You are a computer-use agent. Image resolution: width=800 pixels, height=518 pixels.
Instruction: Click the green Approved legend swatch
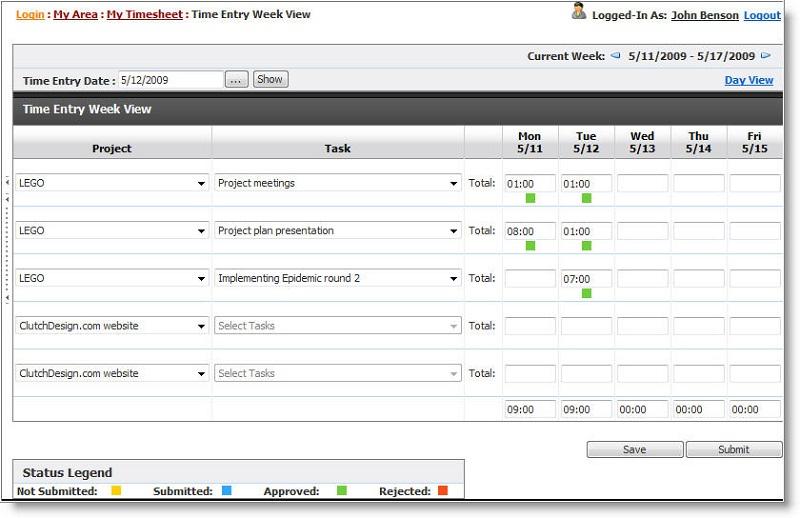tap(342, 490)
